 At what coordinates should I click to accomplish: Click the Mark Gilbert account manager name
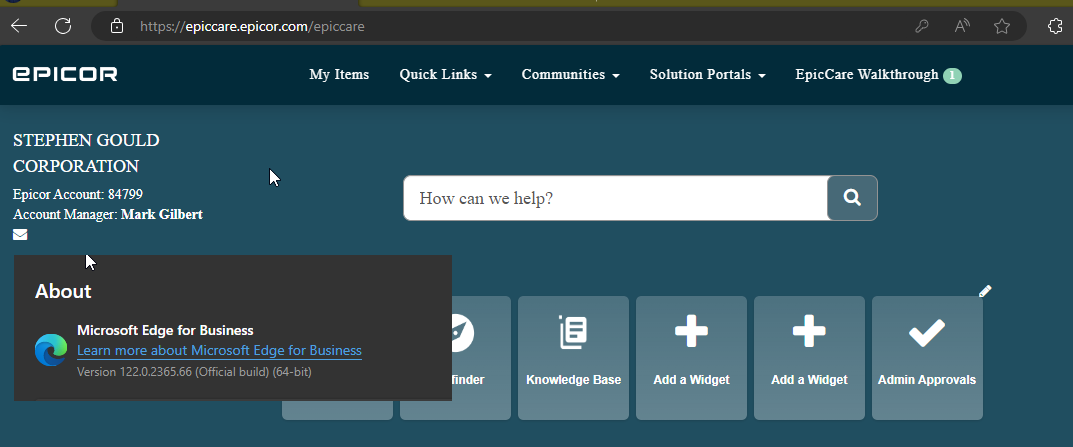tap(161, 214)
